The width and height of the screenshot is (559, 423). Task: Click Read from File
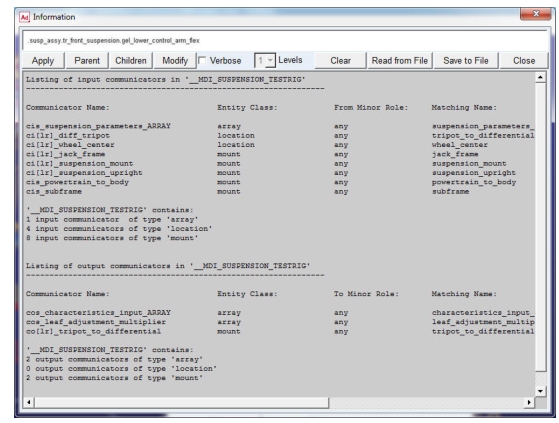coord(400,61)
